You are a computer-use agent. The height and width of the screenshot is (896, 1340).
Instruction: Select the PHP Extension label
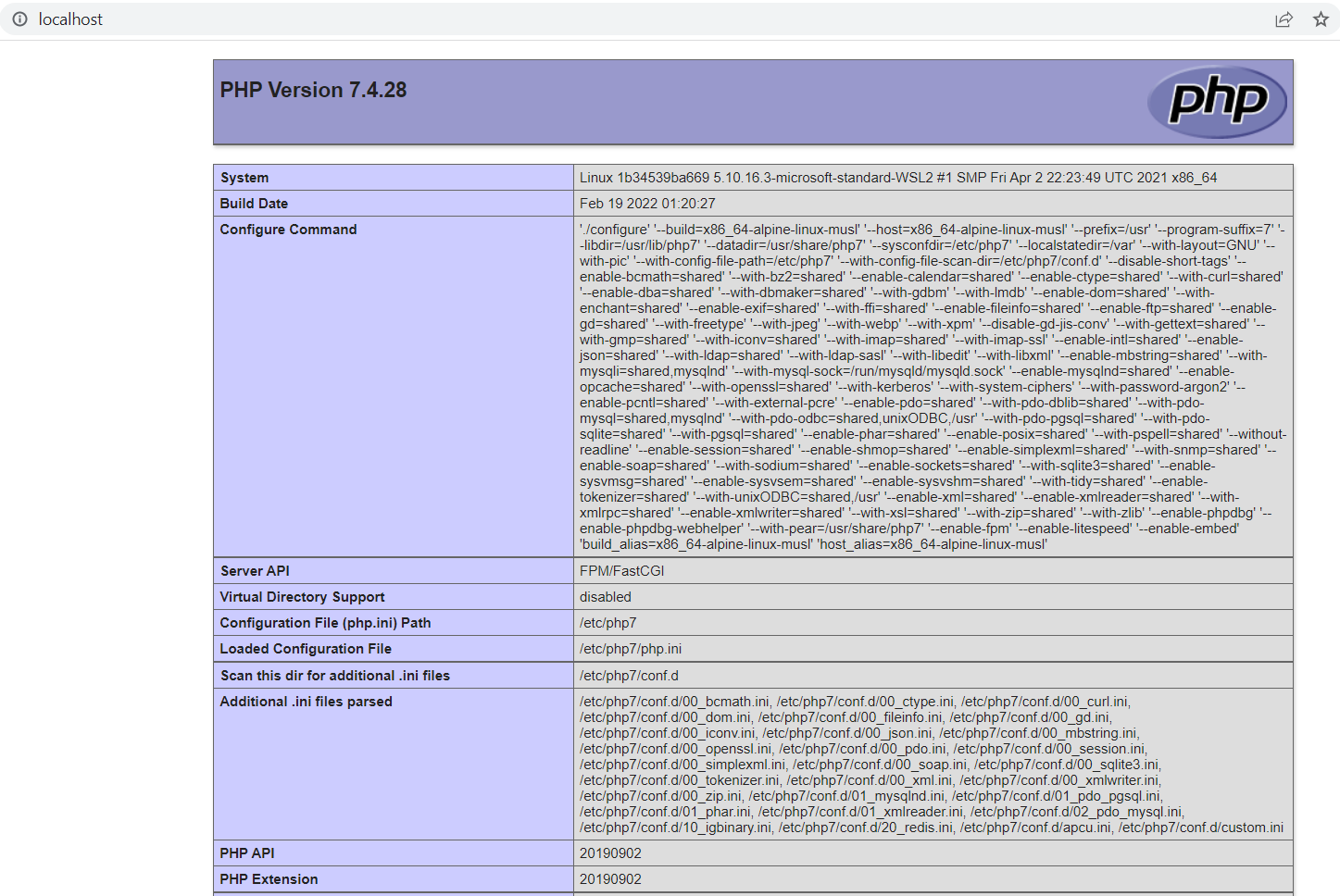pyautogui.click(x=269, y=879)
